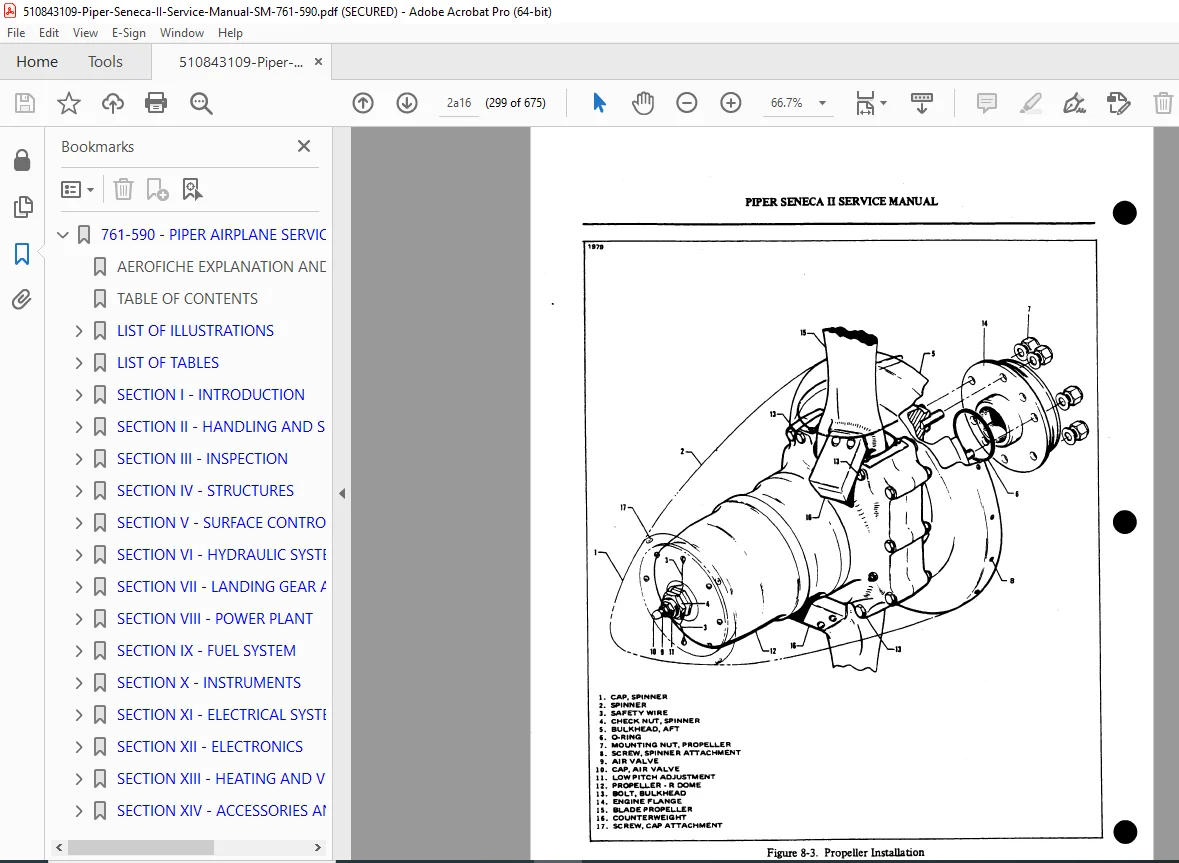
Task: Open the Window menu
Action: 182,33
